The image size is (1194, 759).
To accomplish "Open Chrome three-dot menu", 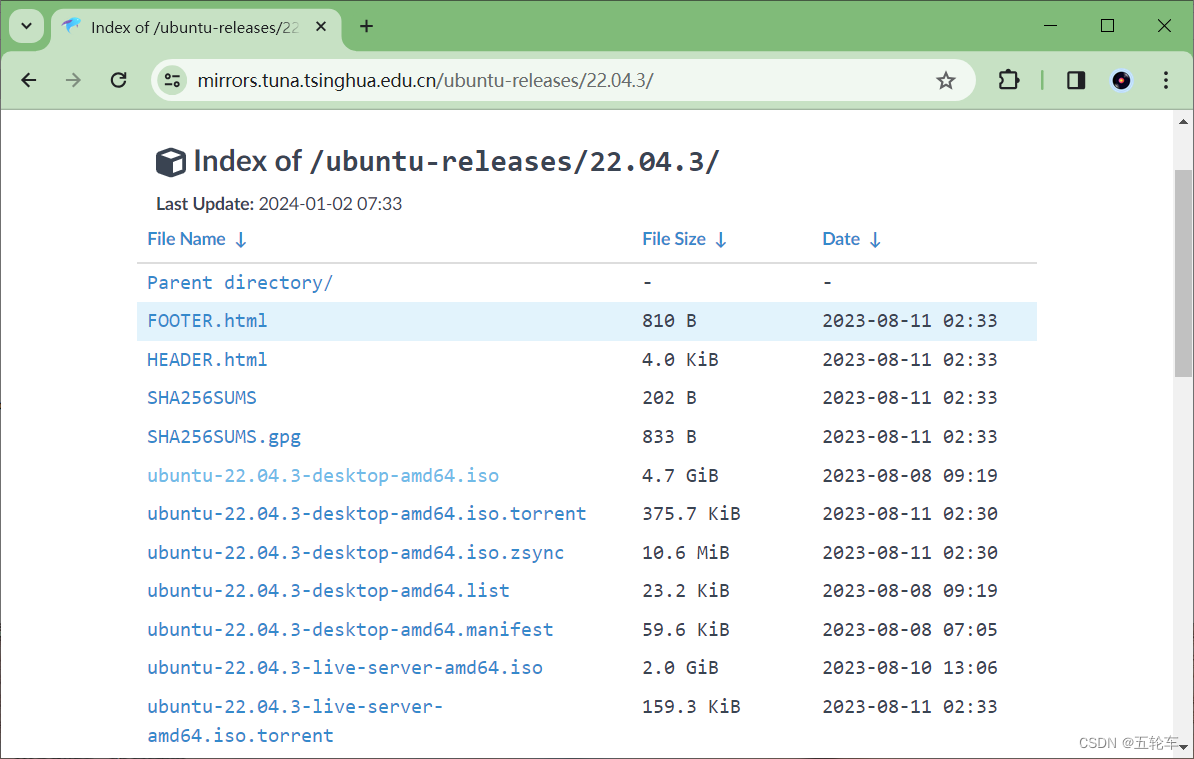I will coord(1166,80).
